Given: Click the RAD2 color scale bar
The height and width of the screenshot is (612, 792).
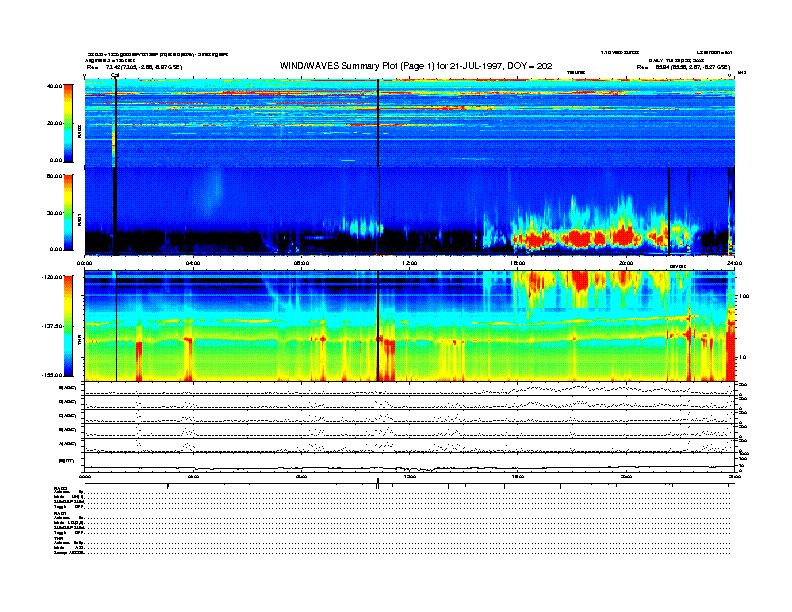Looking at the screenshot, I should tap(68, 123).
